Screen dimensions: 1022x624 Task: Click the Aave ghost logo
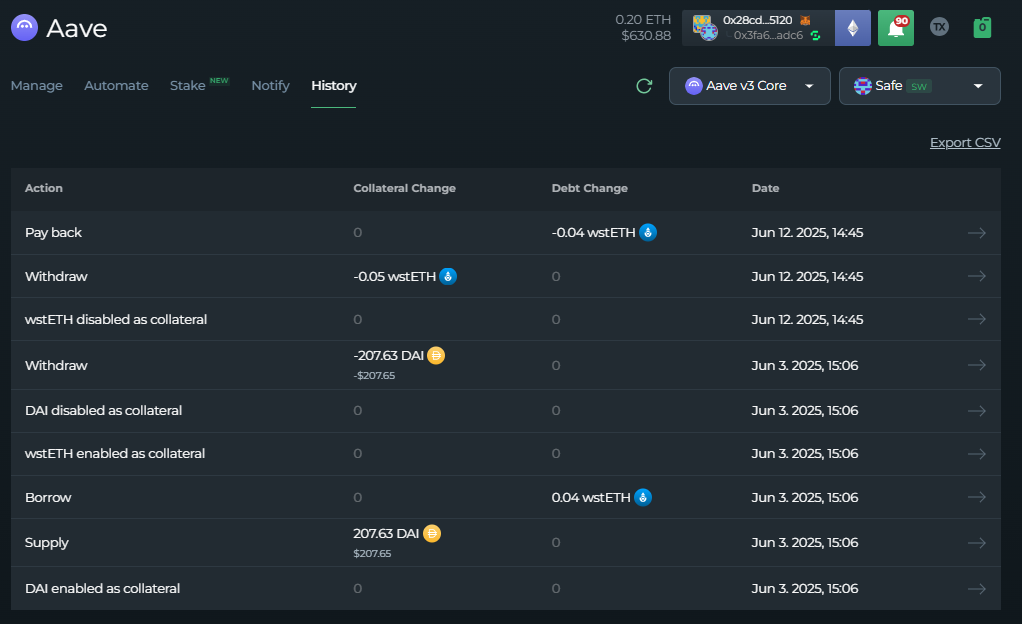(x=25, y=28)
